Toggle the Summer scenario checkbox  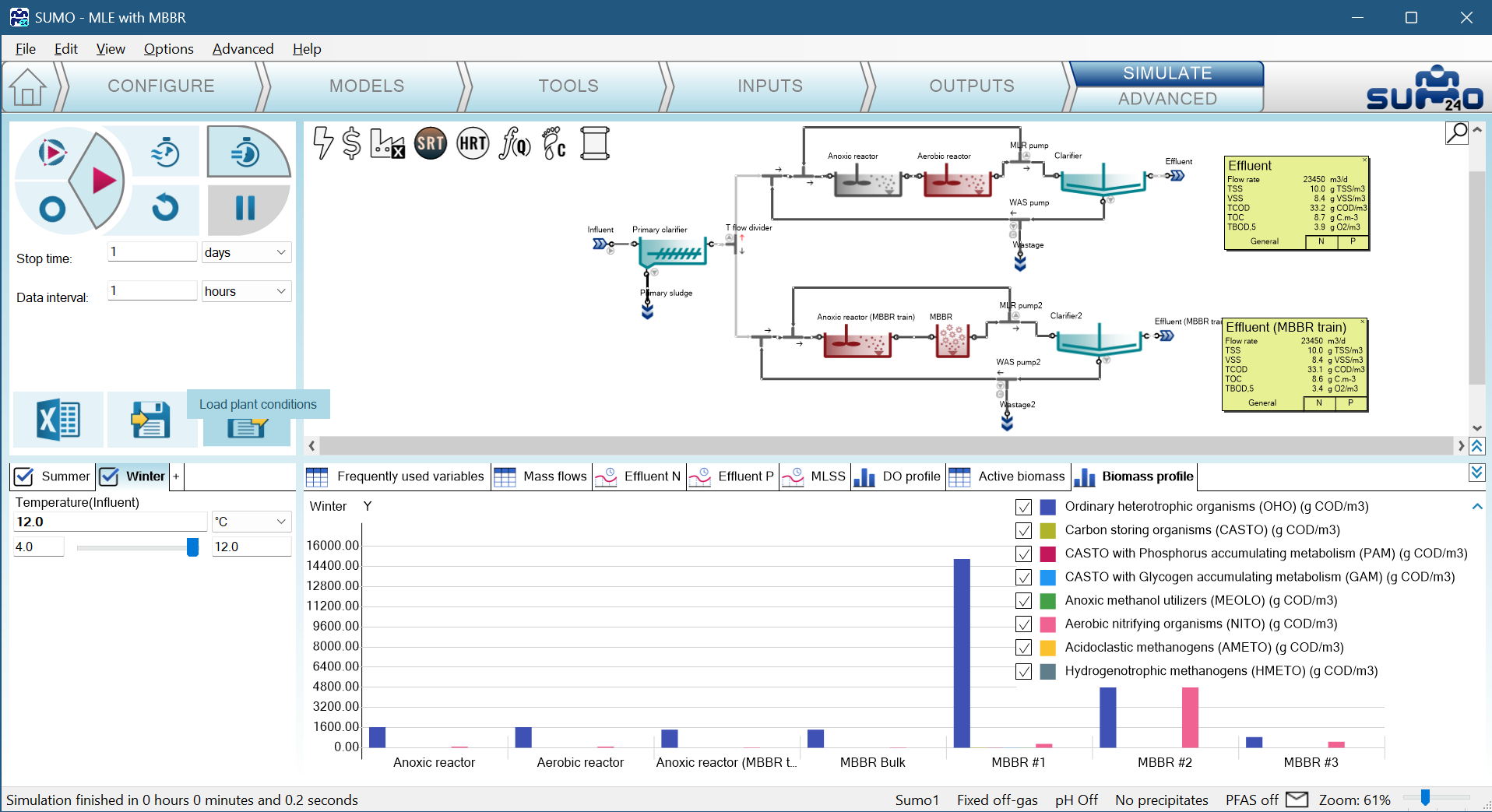coord(24,476)
